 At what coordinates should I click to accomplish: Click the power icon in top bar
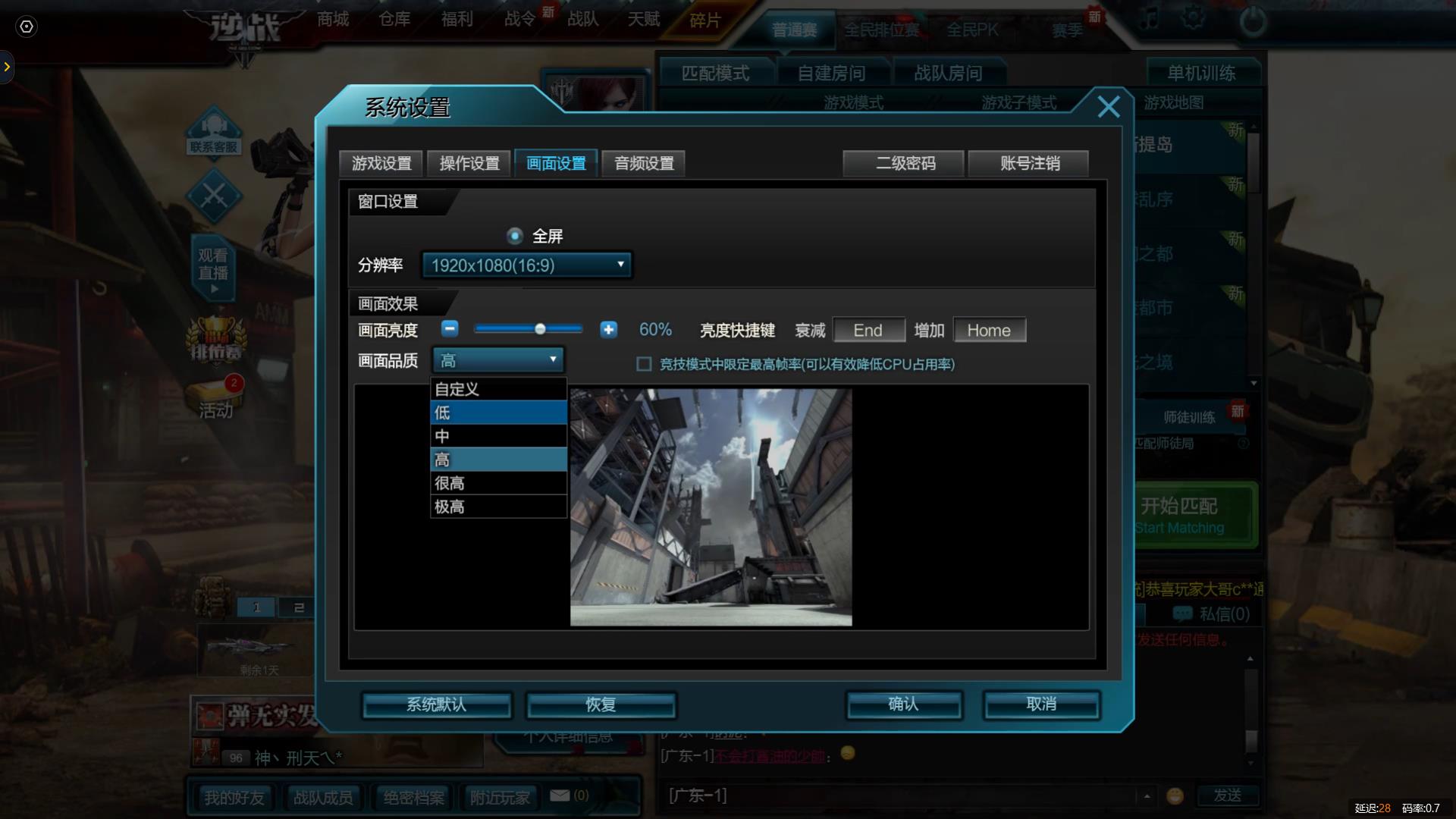1252,21
